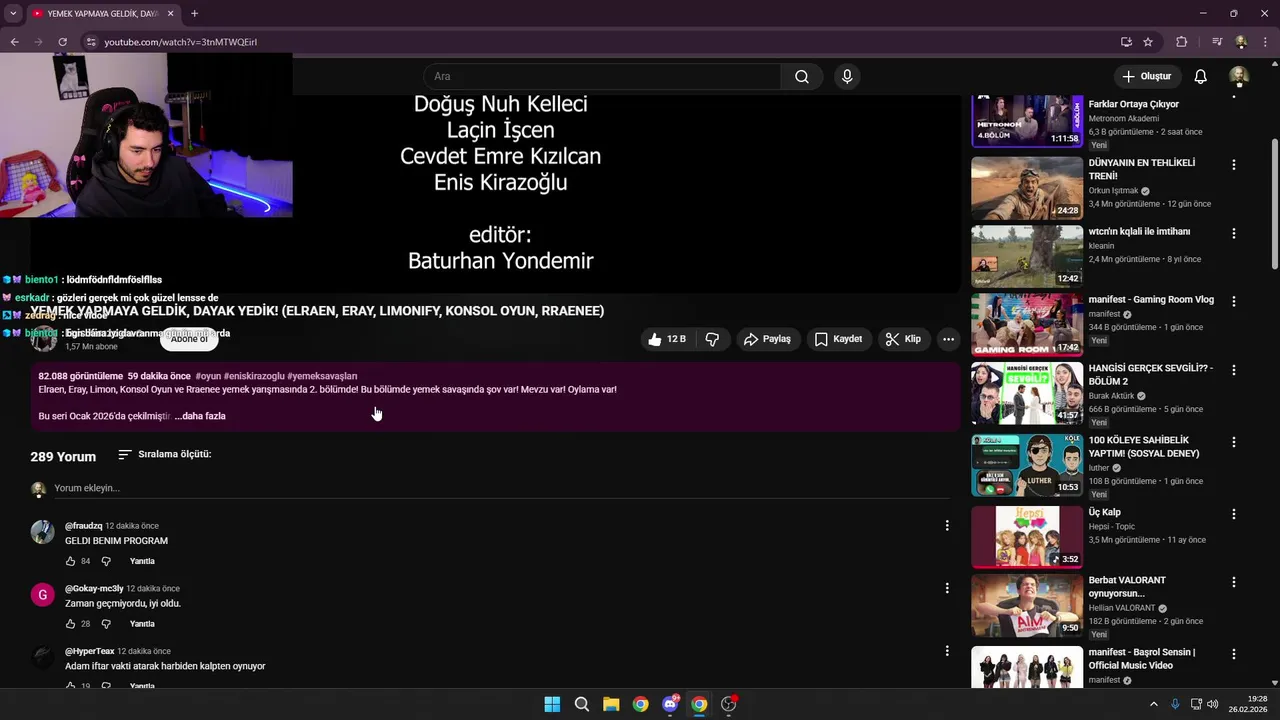Select the YEMEK YAPMAYA GELDİK browser tab
This screenshot has width=1280, height=720.
pyautogui.click(x=102, y=14)
